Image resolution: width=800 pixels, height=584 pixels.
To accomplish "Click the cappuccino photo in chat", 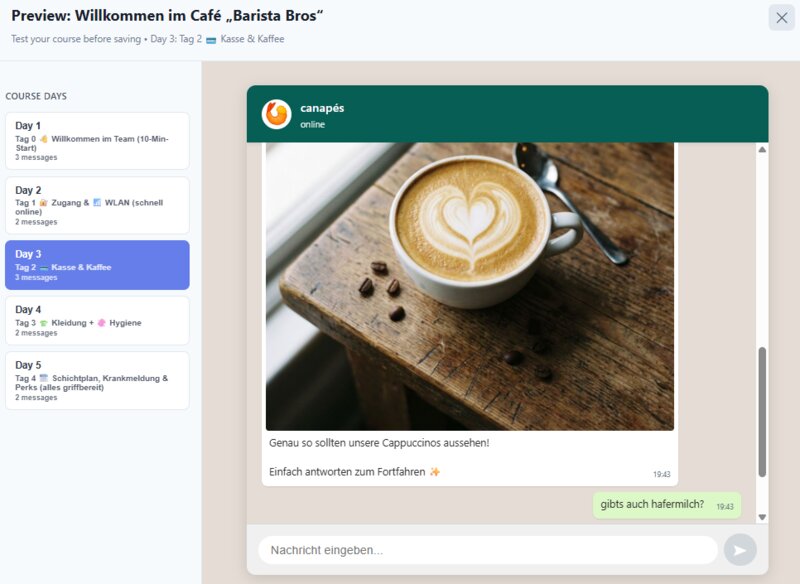I will click(x=470, y=286).
